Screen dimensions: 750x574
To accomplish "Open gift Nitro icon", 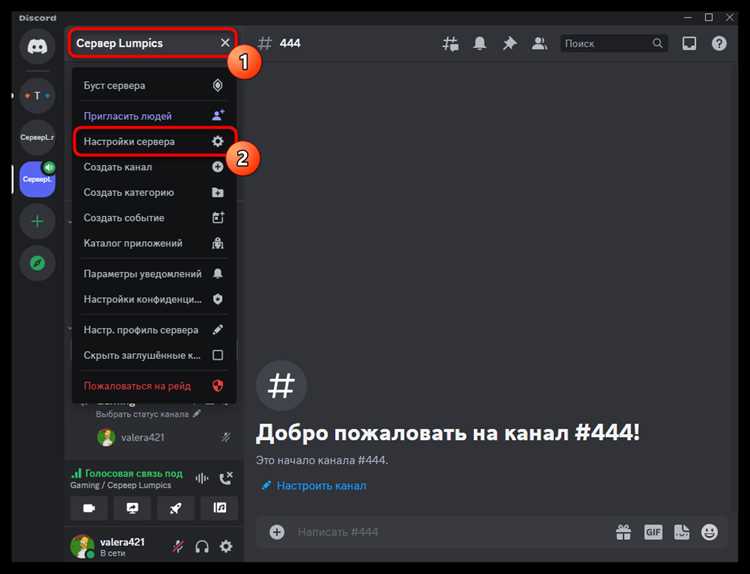I will [x=623, y=532].
